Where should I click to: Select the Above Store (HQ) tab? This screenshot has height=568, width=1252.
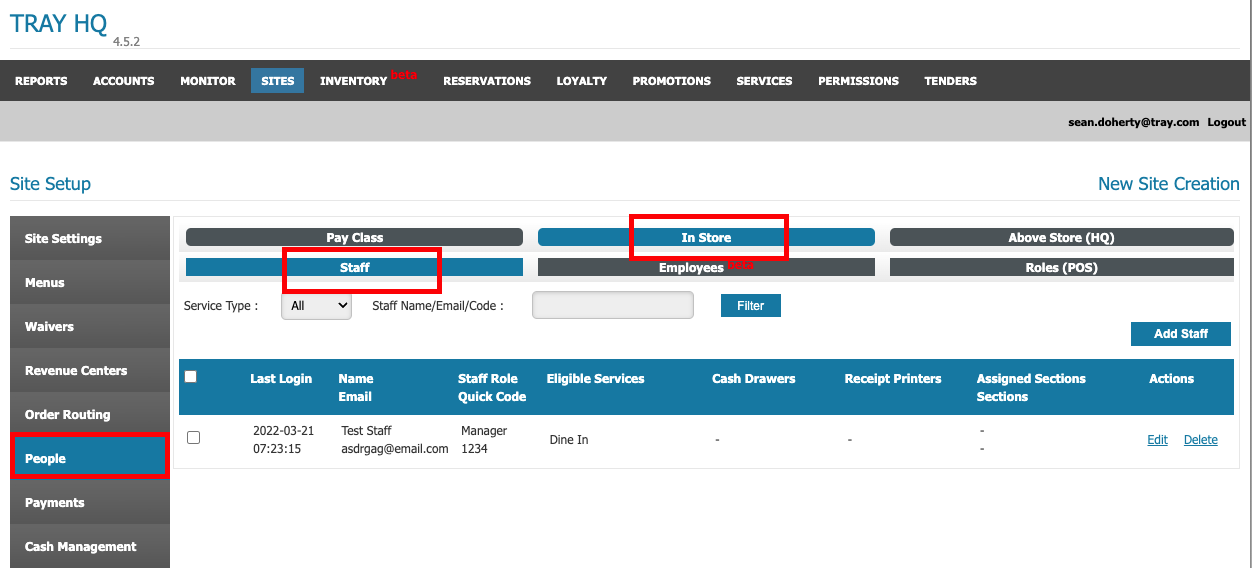(1061, 238)
